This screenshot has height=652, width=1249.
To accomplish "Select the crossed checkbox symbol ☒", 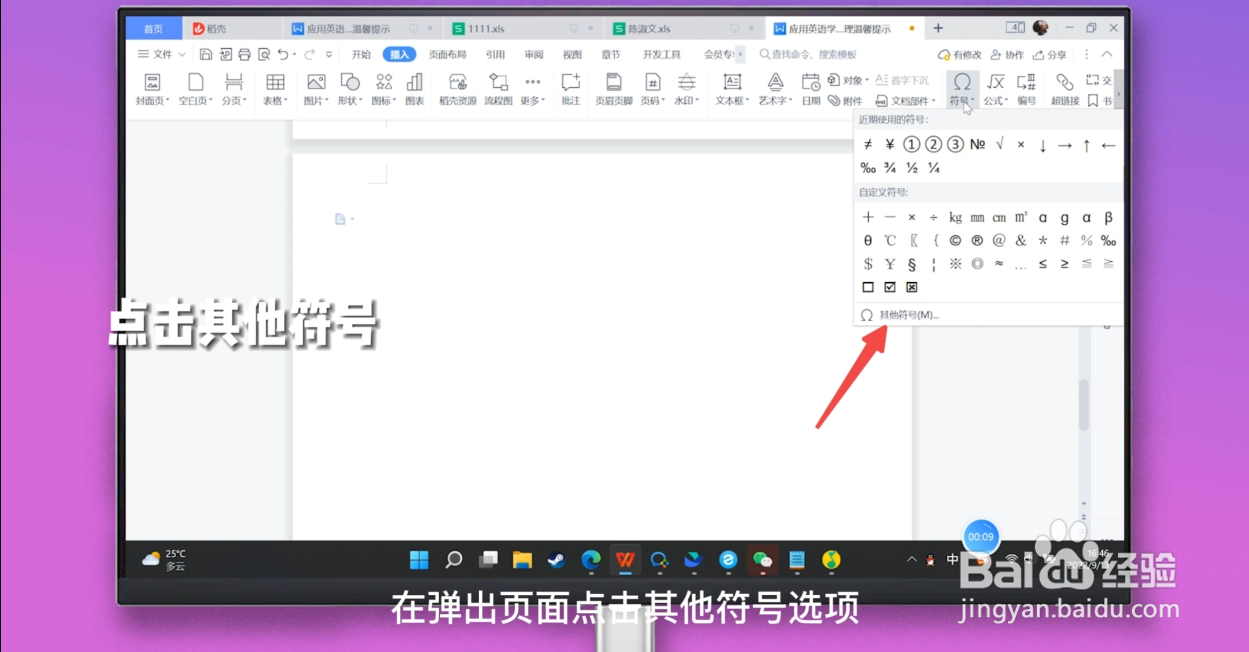I will [x=910, y=287].
